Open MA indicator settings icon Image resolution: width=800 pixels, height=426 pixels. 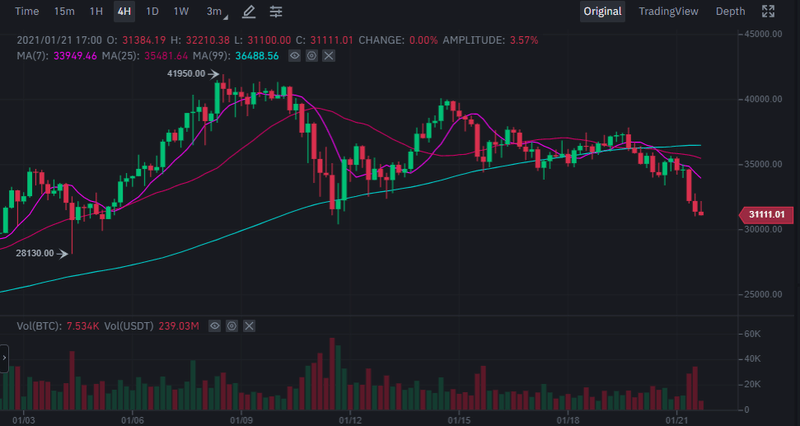312,55
